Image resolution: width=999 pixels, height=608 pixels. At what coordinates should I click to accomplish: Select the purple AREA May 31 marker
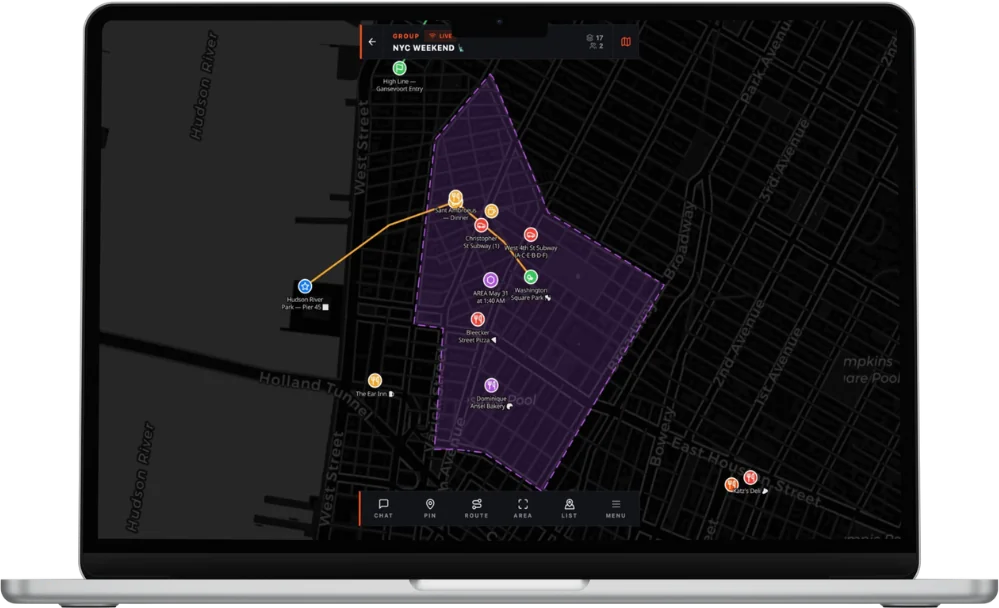point(490,280)
